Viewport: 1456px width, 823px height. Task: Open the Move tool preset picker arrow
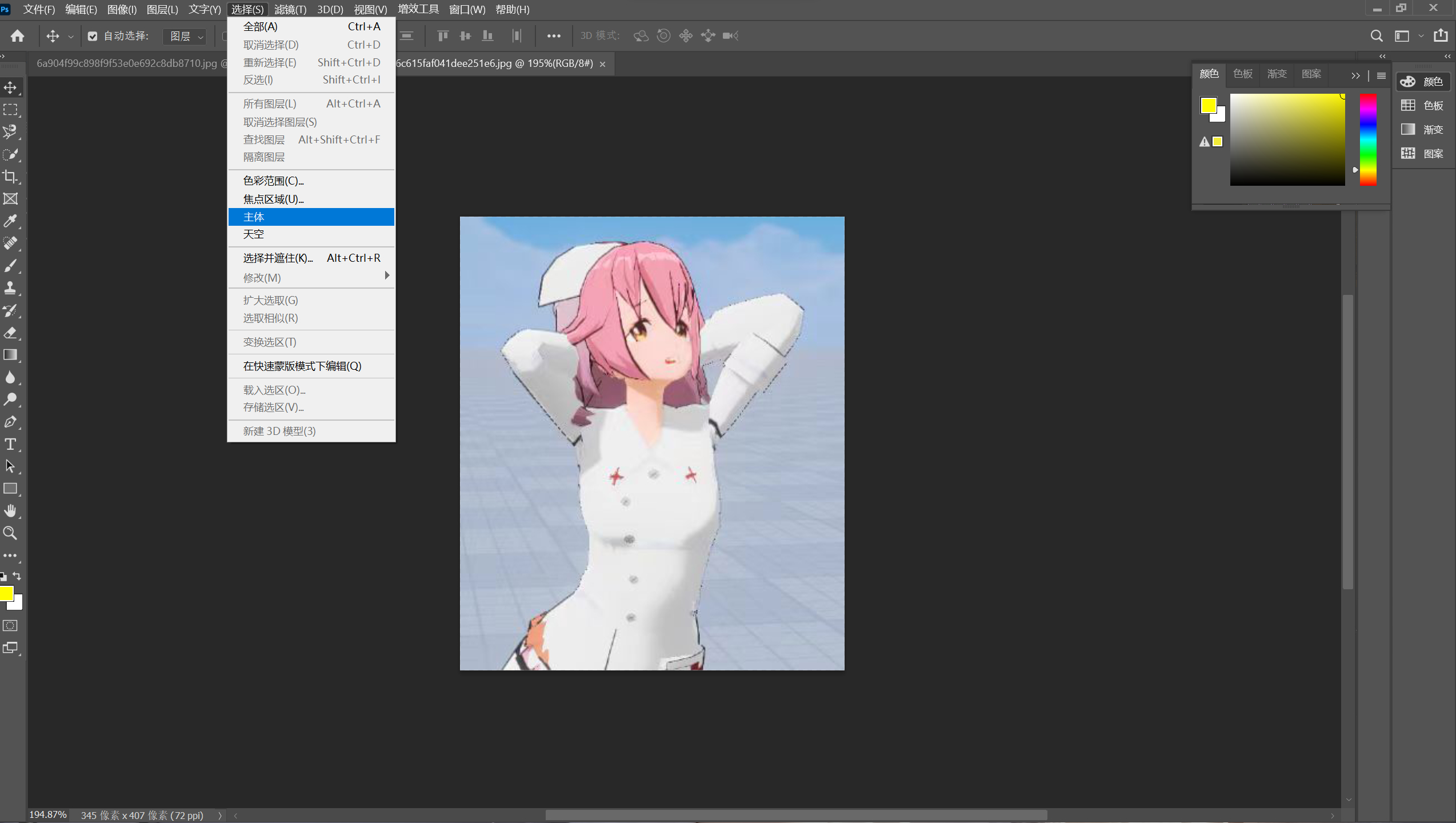71,36
